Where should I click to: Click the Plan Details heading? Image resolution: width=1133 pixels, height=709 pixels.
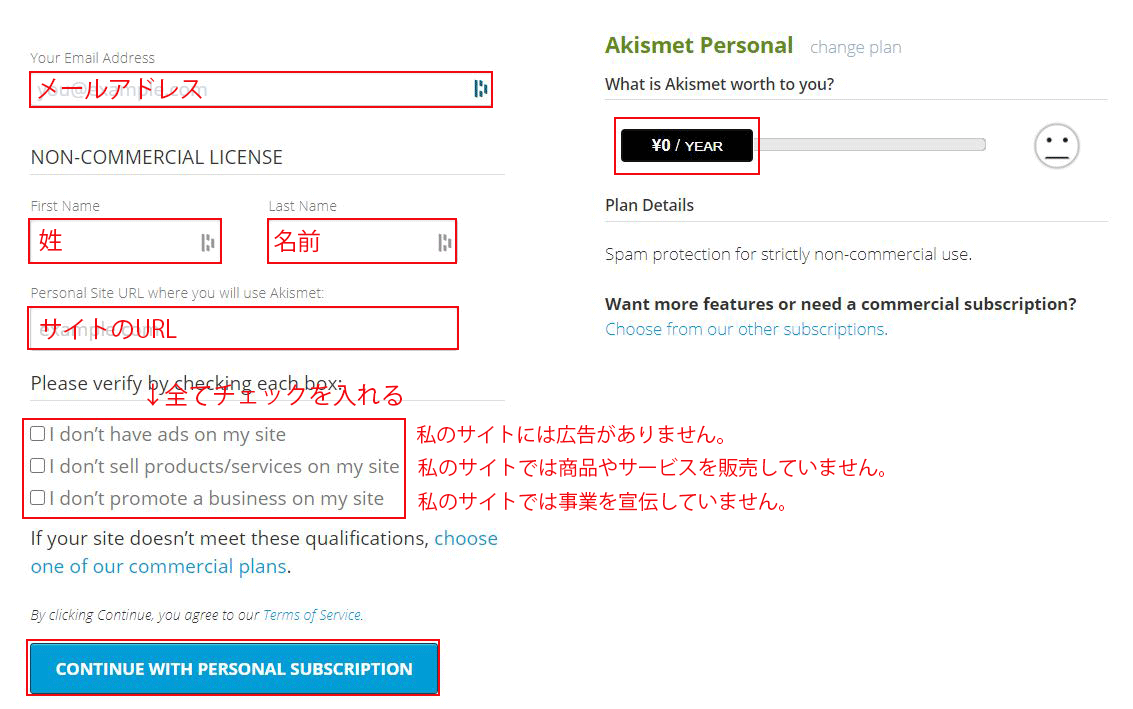[649, 205]
